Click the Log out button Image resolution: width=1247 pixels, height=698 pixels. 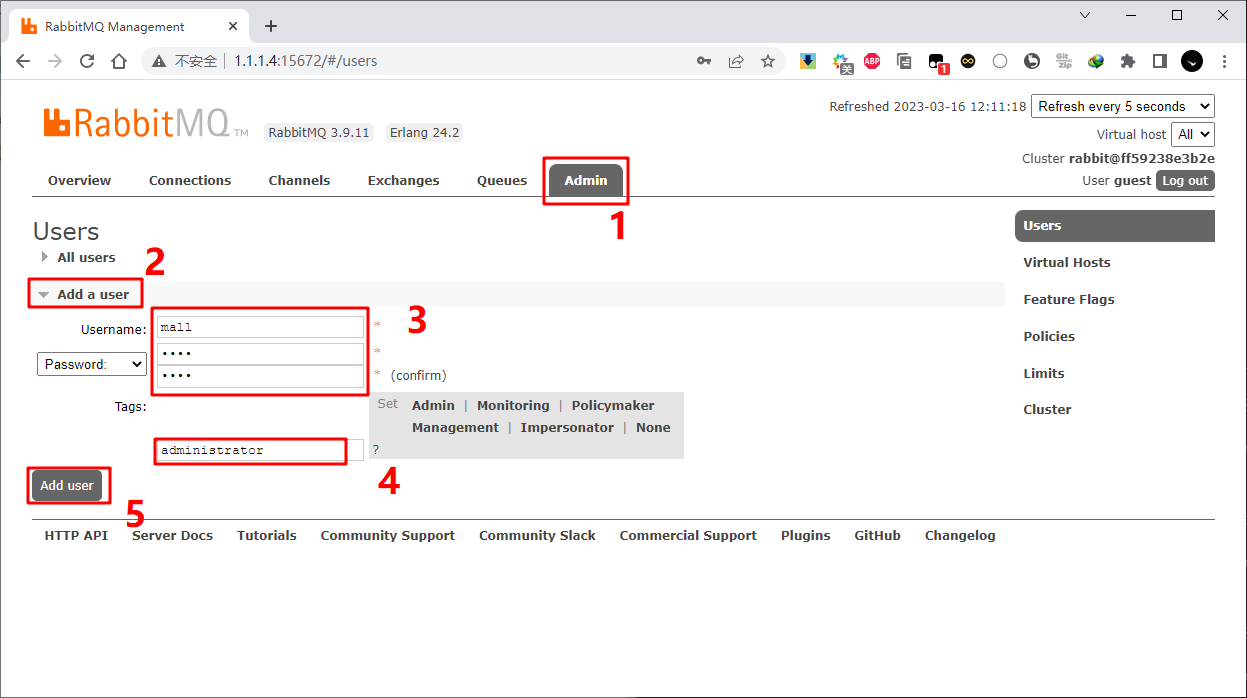coord(1185,181)
